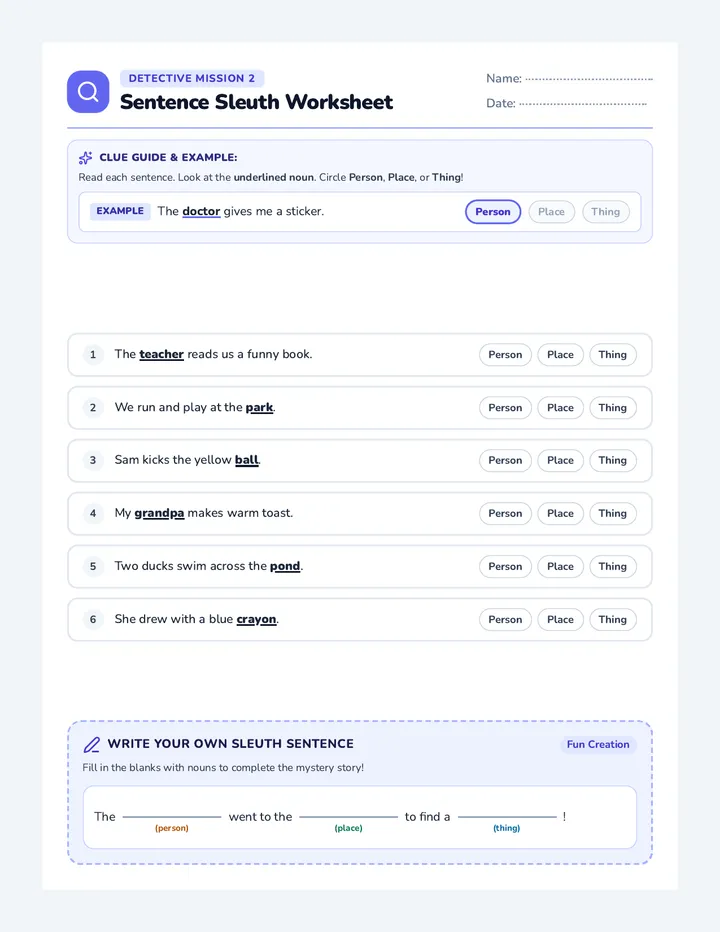Click the magnifying glass logo icon
Image resolution: width=720 pixels, height=932 pixels.
[x=88, y=92]
